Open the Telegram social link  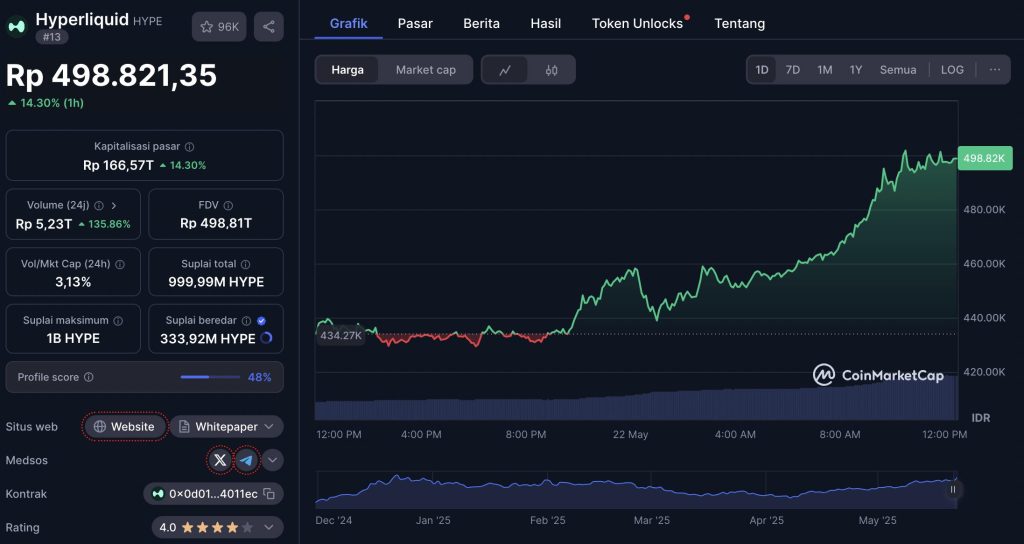(247, 460)
